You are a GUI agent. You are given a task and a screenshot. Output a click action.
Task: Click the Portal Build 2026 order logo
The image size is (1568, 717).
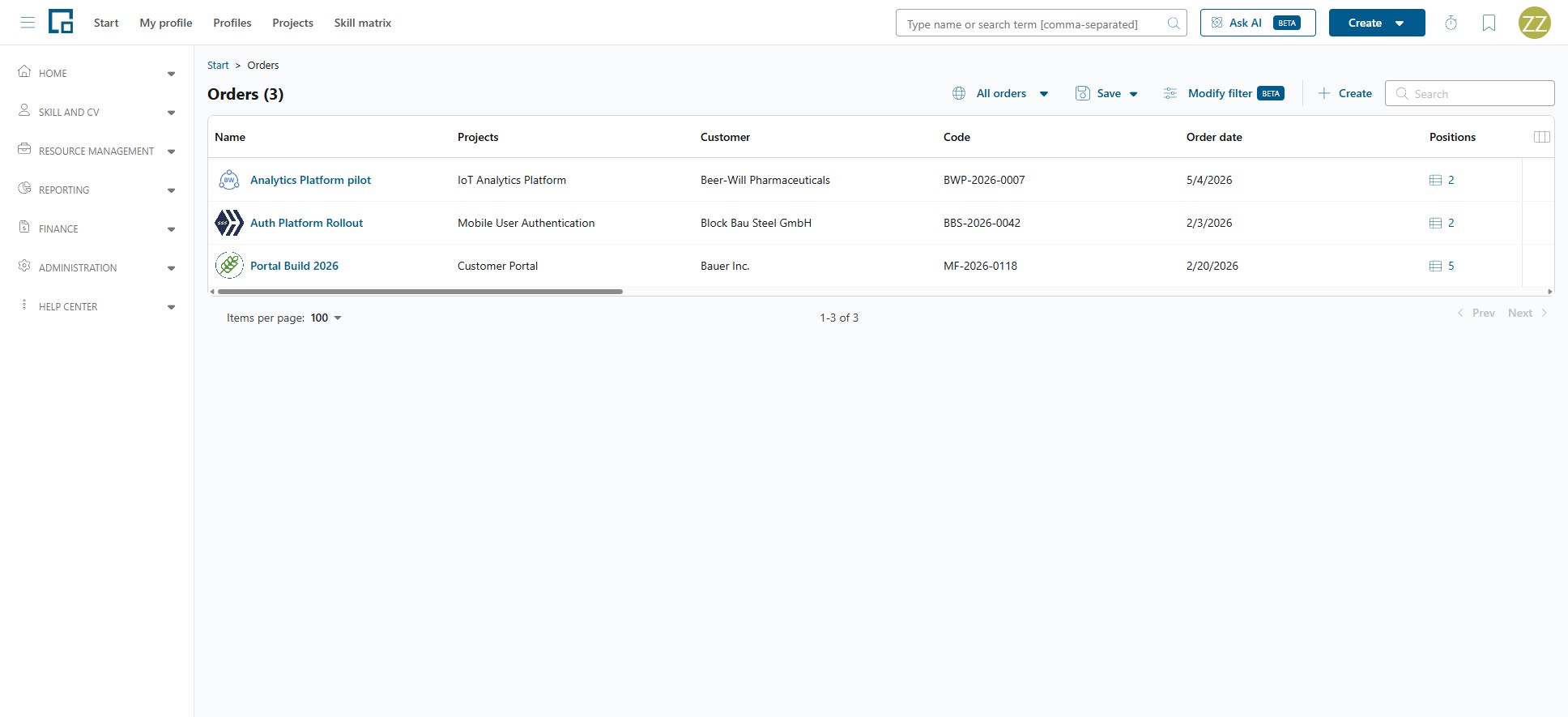229,265
